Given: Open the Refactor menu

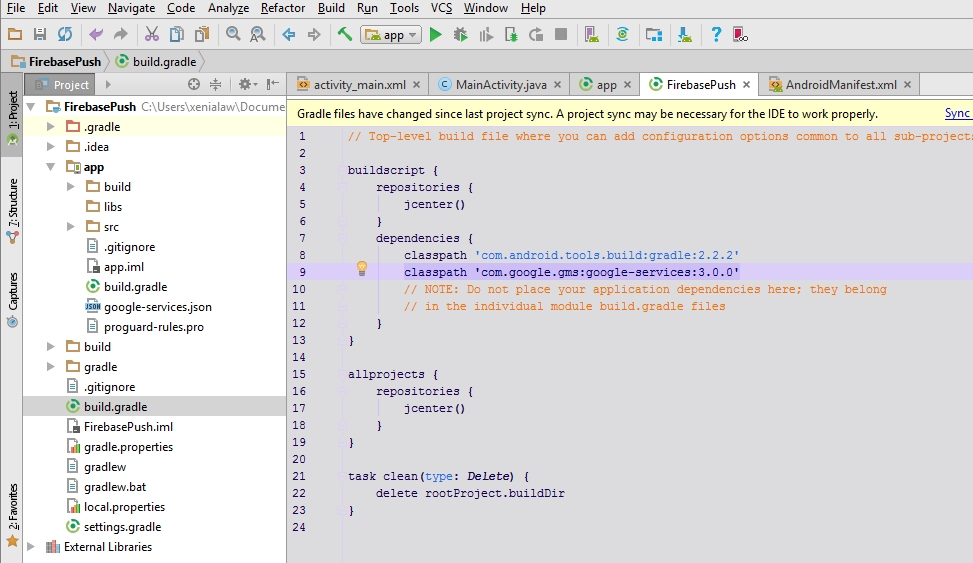Looking at the screenshot, I should (x=283, y=8).
